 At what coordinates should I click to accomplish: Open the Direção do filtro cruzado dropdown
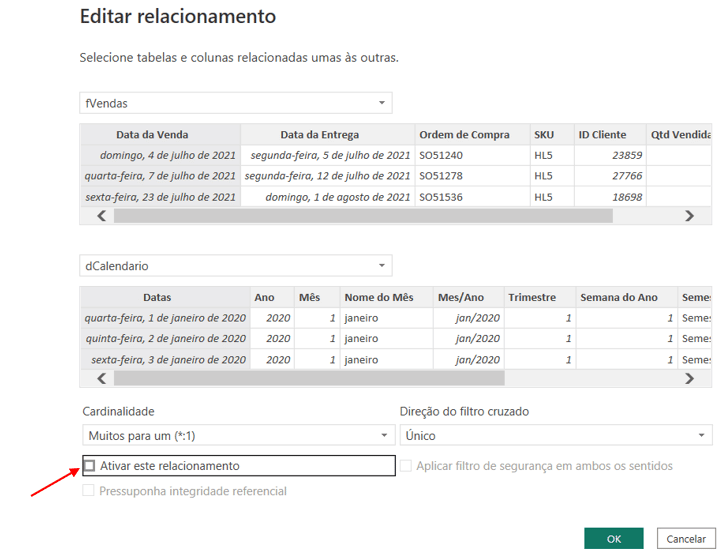point(556,435)
